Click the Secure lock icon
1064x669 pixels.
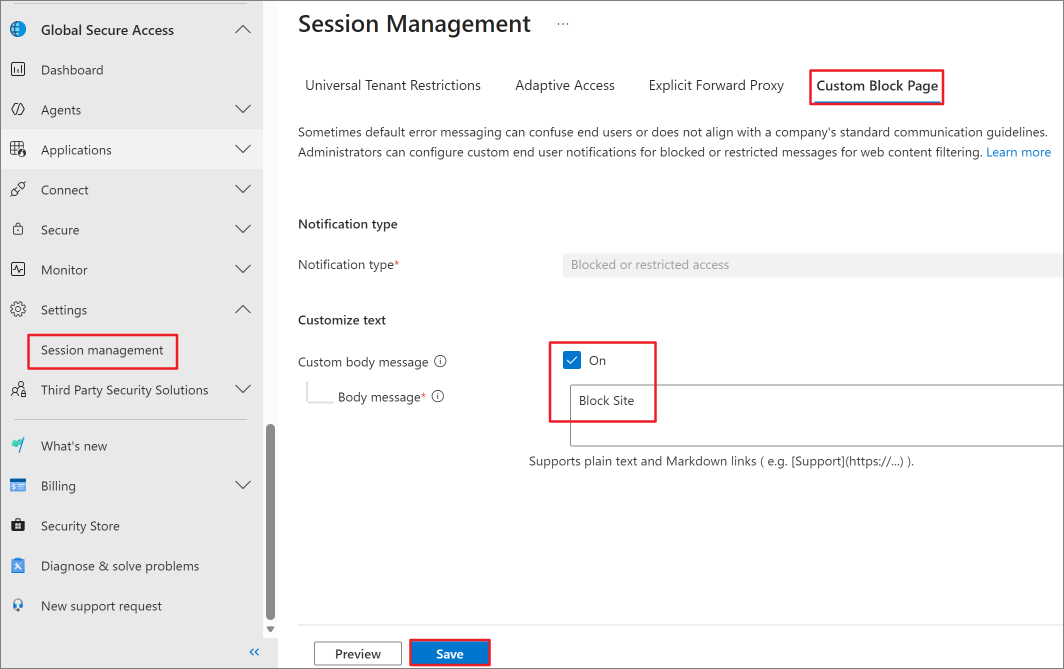pyautogui.click(x=18, y=229)
